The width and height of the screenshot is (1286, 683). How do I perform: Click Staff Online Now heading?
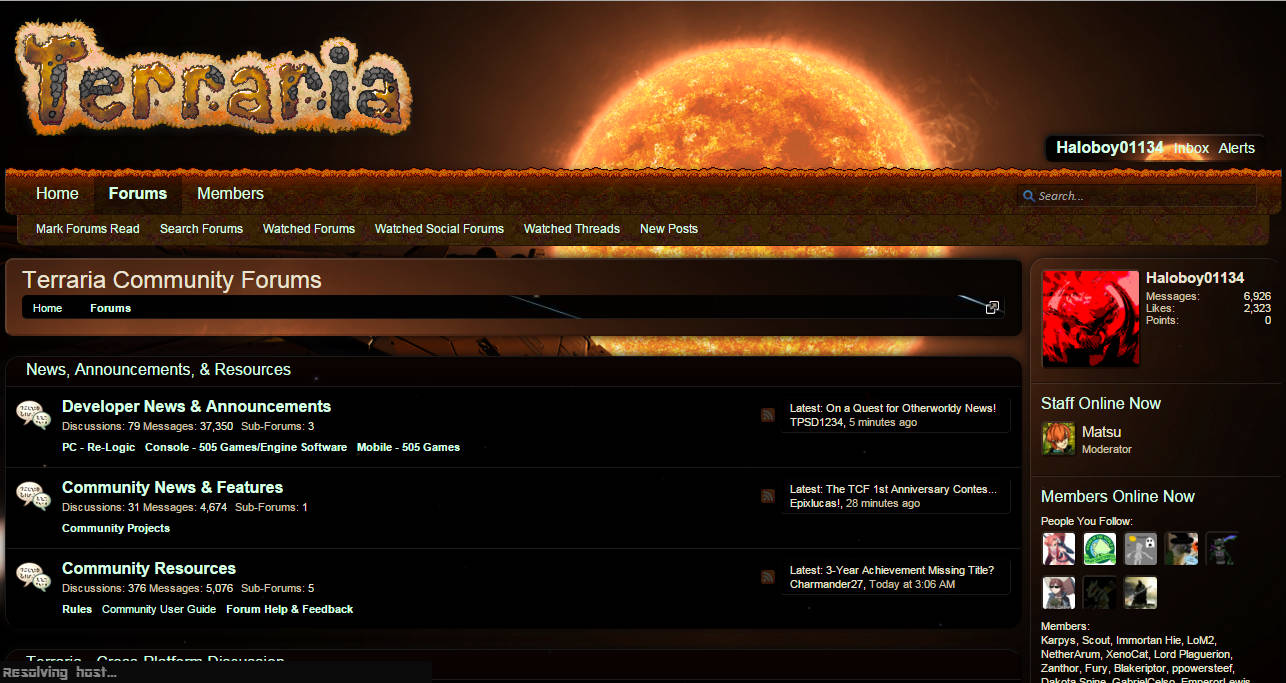pyautogui.click(x=1101, y=404)
